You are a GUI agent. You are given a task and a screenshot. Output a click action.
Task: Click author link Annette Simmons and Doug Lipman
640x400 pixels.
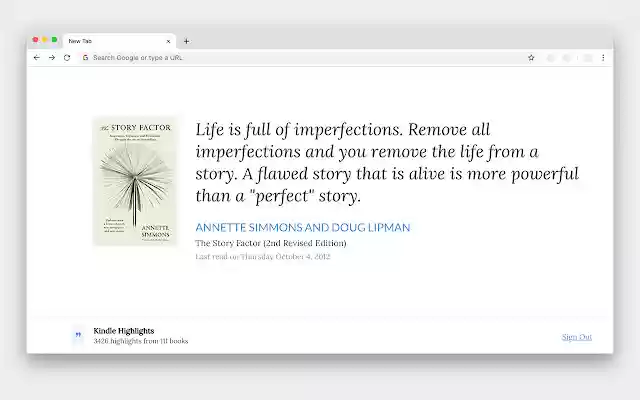[x=303, y=227]
